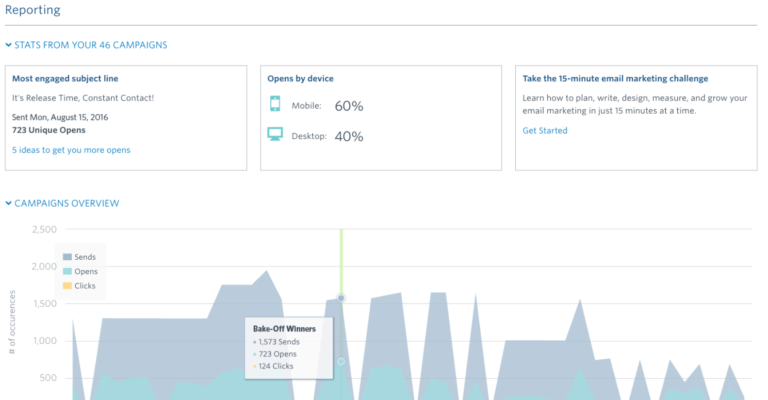
Task: Click the 15-minute email marketing challenge heading
Action: (615, 78)
